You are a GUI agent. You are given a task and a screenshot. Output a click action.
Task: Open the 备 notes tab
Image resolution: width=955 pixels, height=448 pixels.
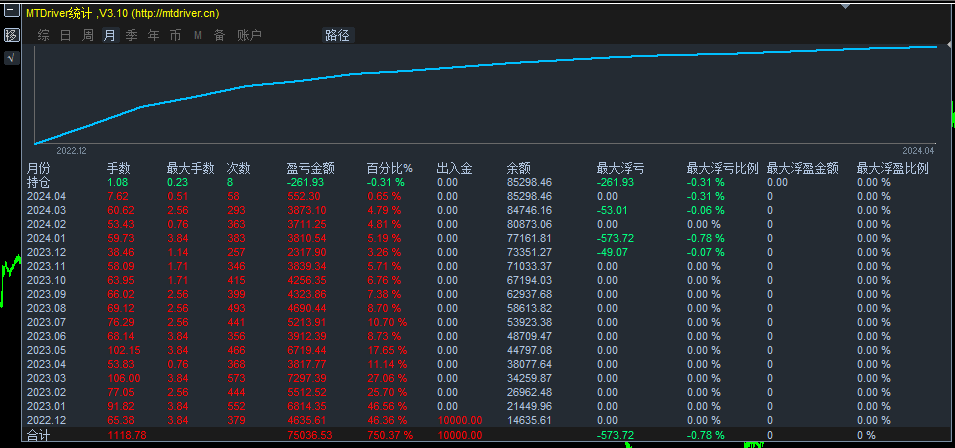tap(219, 35)
